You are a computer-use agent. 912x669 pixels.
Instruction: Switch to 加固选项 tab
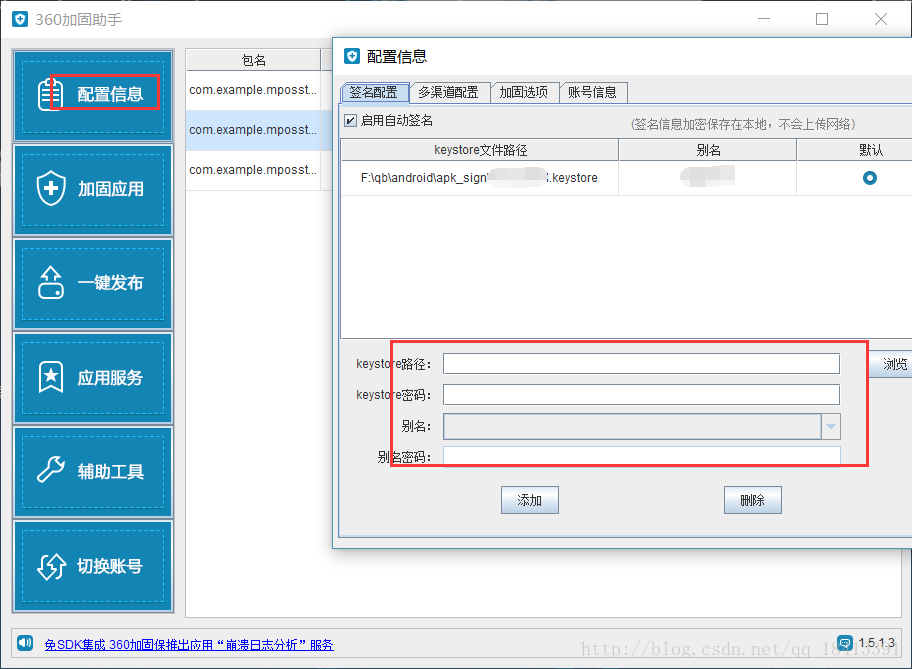[x=523, y=92]
